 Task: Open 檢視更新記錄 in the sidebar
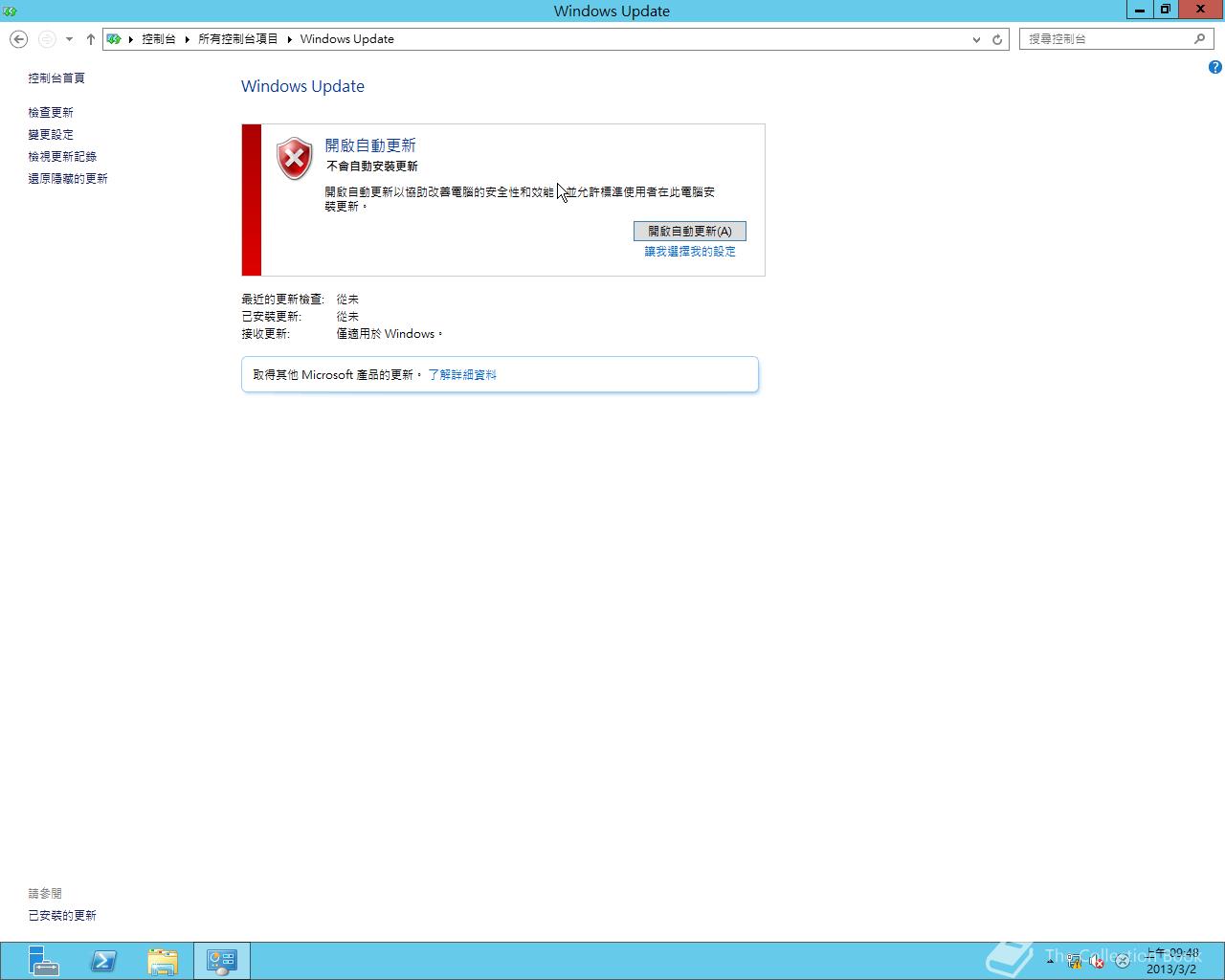62,157
